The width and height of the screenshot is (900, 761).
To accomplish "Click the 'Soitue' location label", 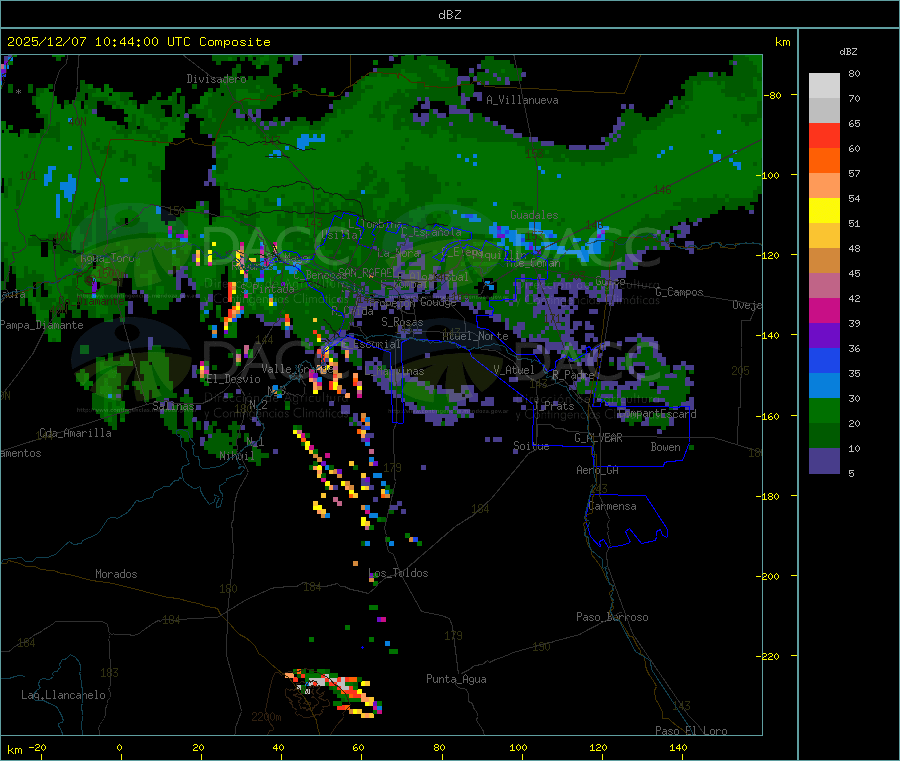I will coord(531,446).
